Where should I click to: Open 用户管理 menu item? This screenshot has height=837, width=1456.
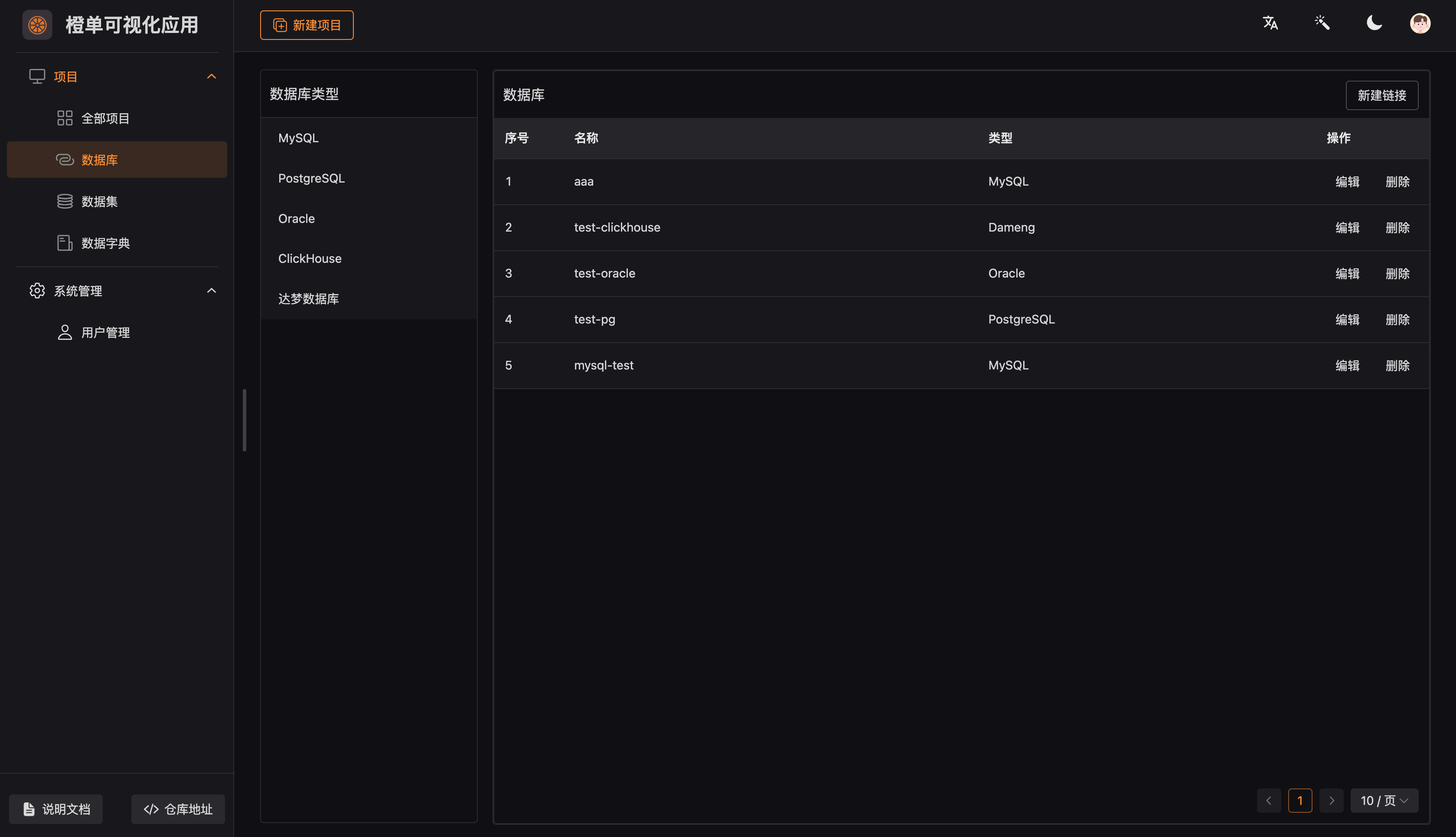(117, 332)
